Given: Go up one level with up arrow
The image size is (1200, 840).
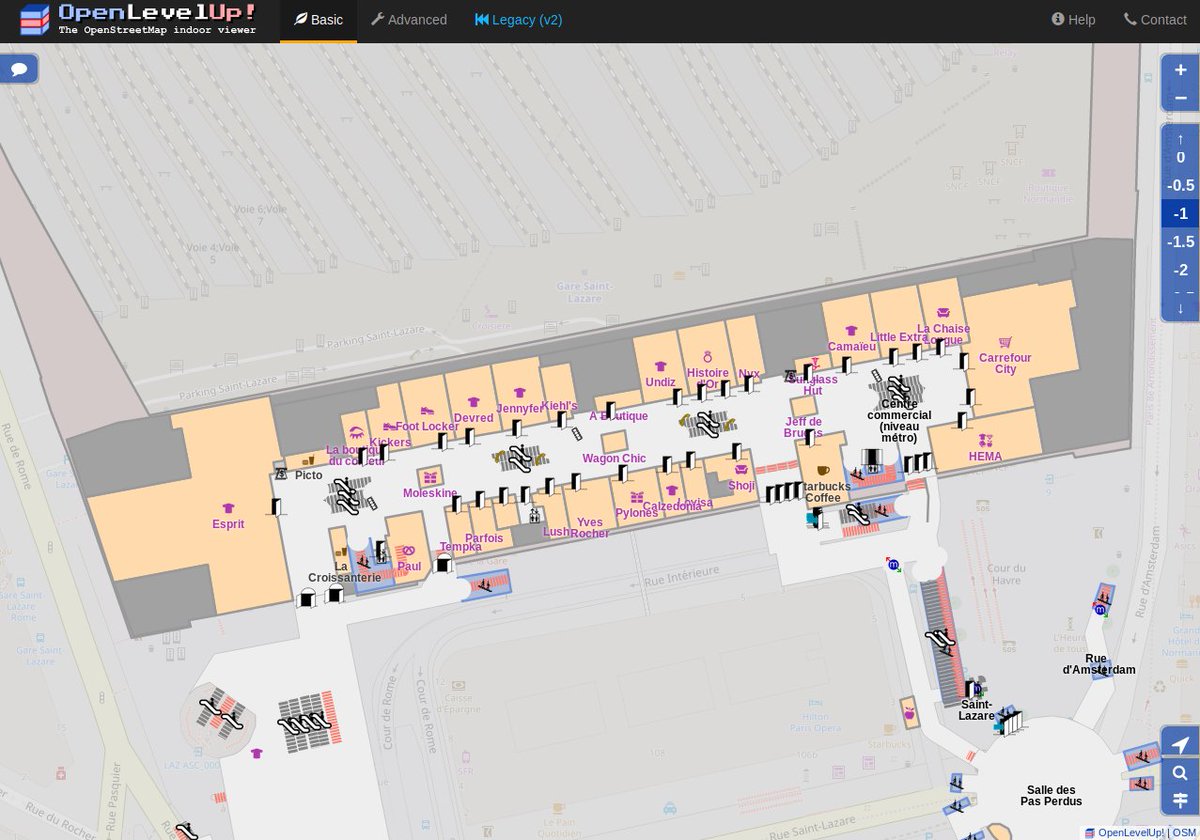Looking at the screenshot, I should [x=1180, y=139].
